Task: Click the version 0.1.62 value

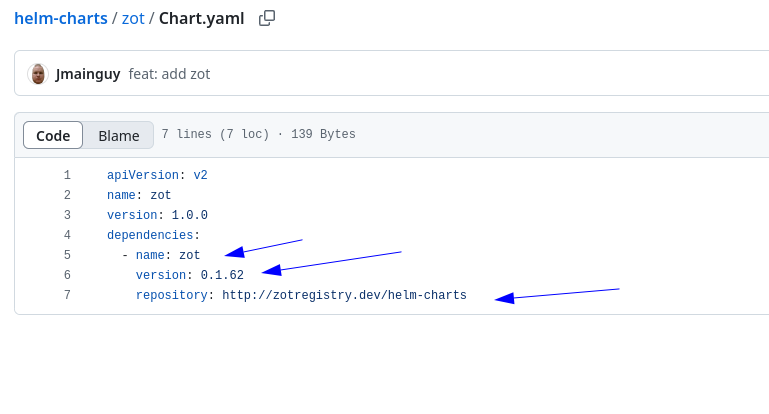Action: click(222, 275)
